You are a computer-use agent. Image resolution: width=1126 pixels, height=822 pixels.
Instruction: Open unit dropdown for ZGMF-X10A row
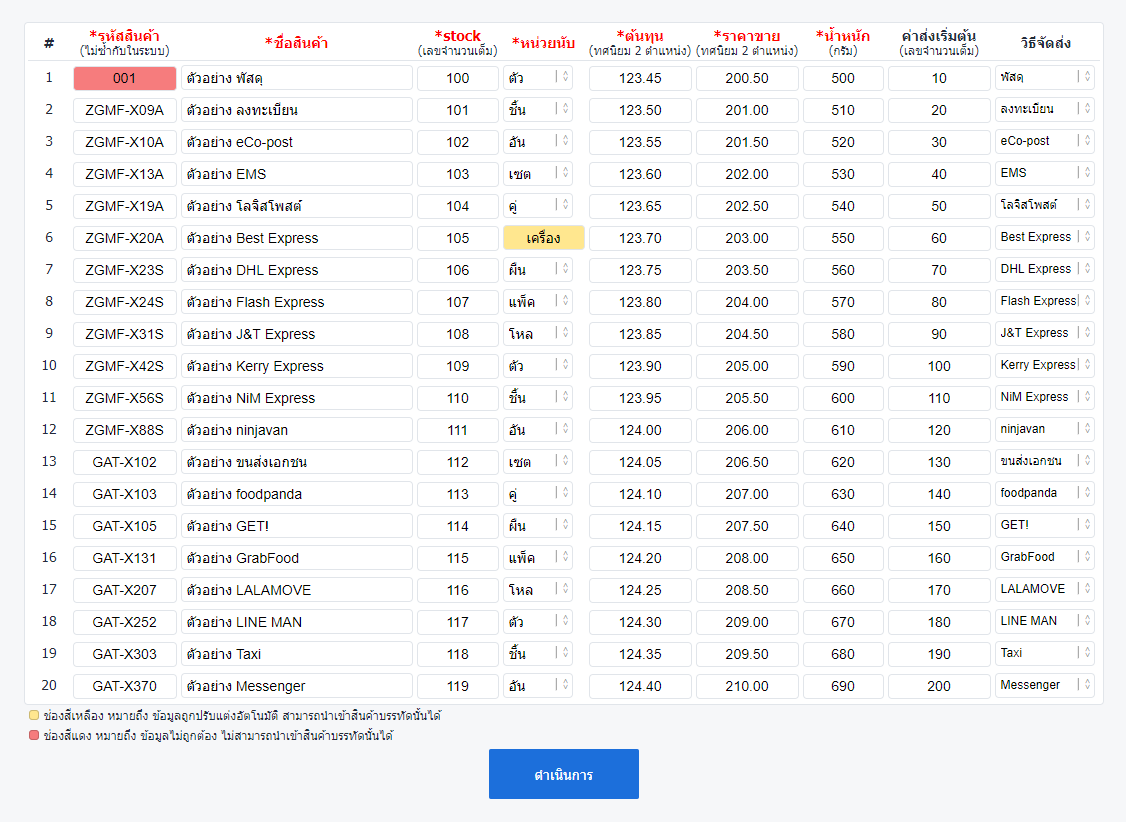537,141
